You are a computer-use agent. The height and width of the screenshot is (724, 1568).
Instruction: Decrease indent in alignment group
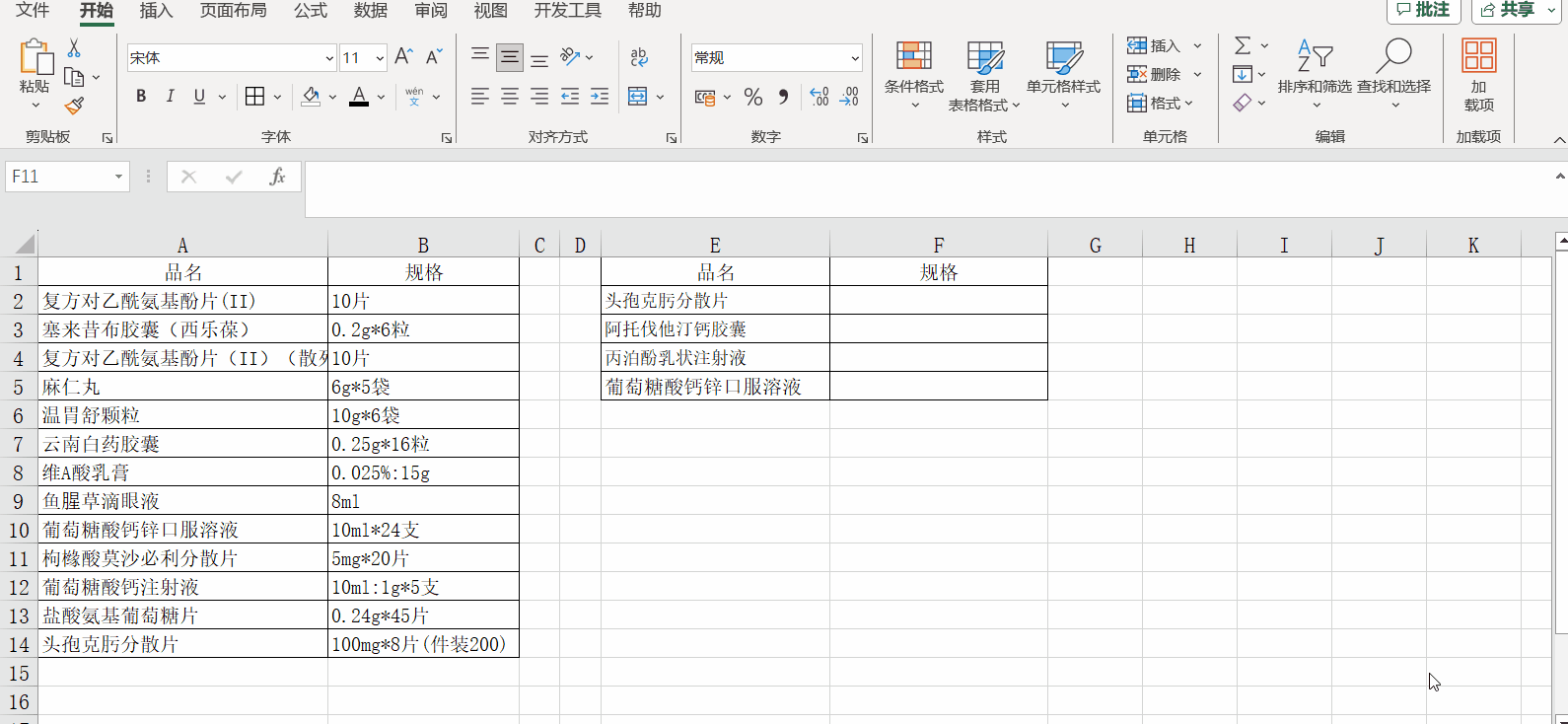[570, 96]
